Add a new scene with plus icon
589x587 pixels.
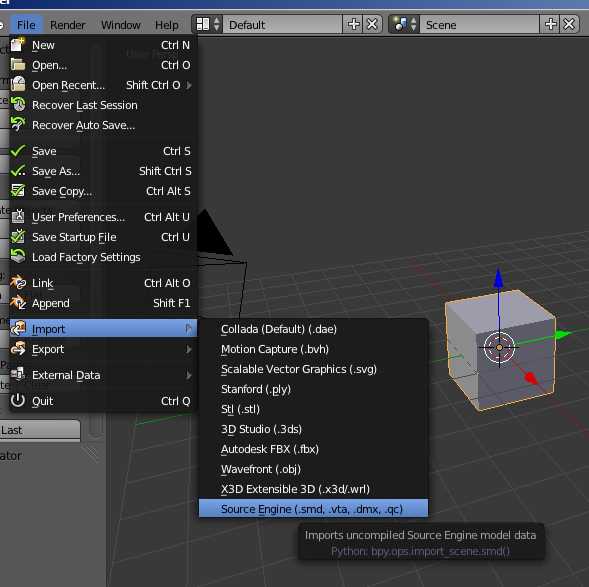550,24
